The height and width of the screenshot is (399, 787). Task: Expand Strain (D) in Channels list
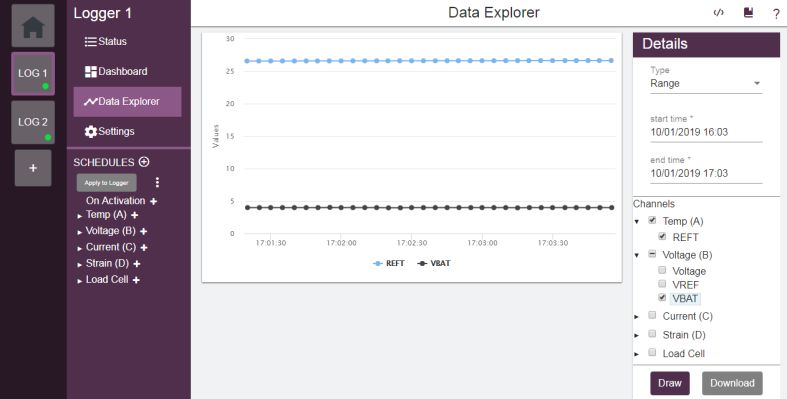636,335
